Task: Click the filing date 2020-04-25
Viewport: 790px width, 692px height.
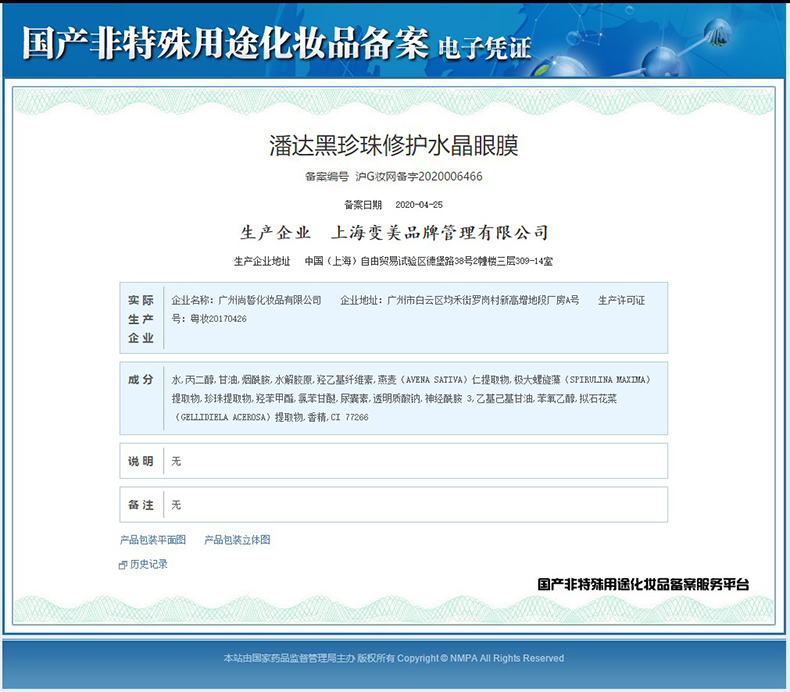Action: [419, 205]
